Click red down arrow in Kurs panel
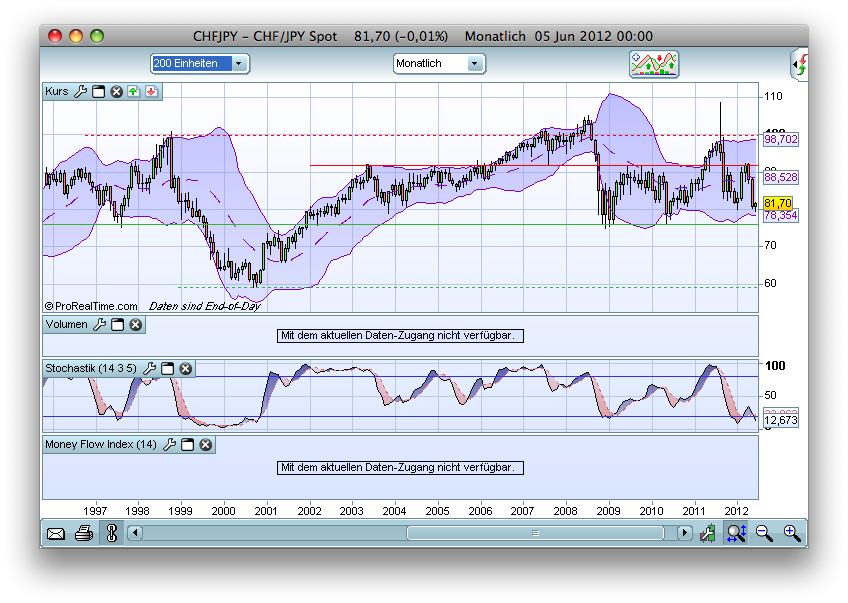The width and height of the screenshot is (848, 603). pos(151,91)
